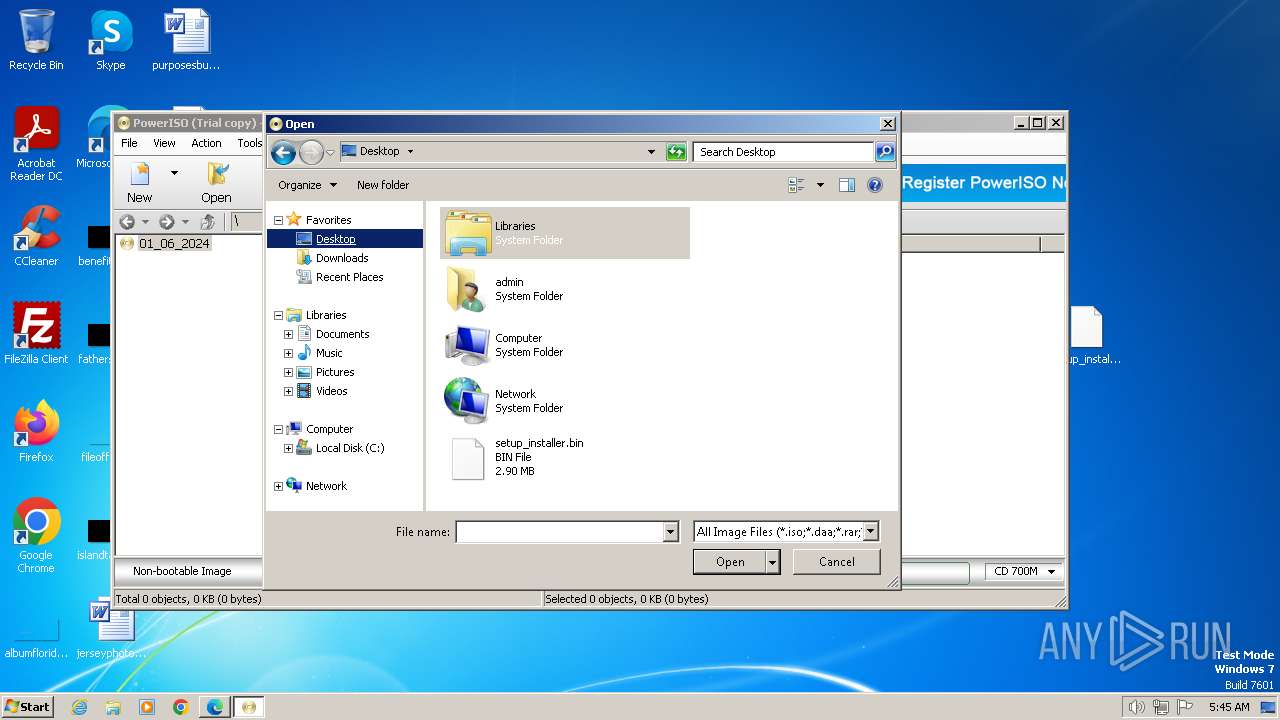1280x720 pixels.
Task: Open the Organize dropdown menu
Action: [x=308, y=185]
